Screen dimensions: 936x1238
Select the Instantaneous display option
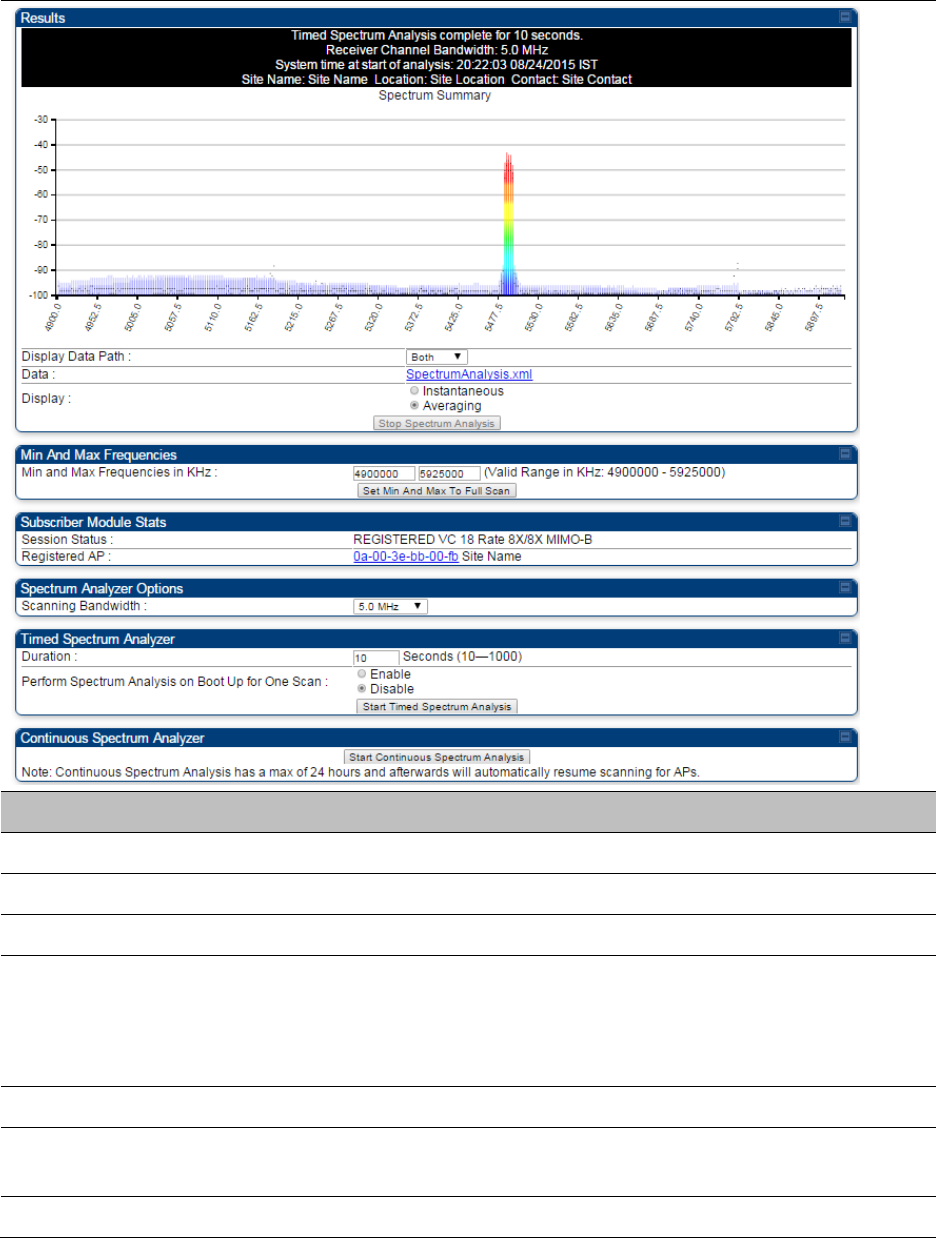(416, 392)
